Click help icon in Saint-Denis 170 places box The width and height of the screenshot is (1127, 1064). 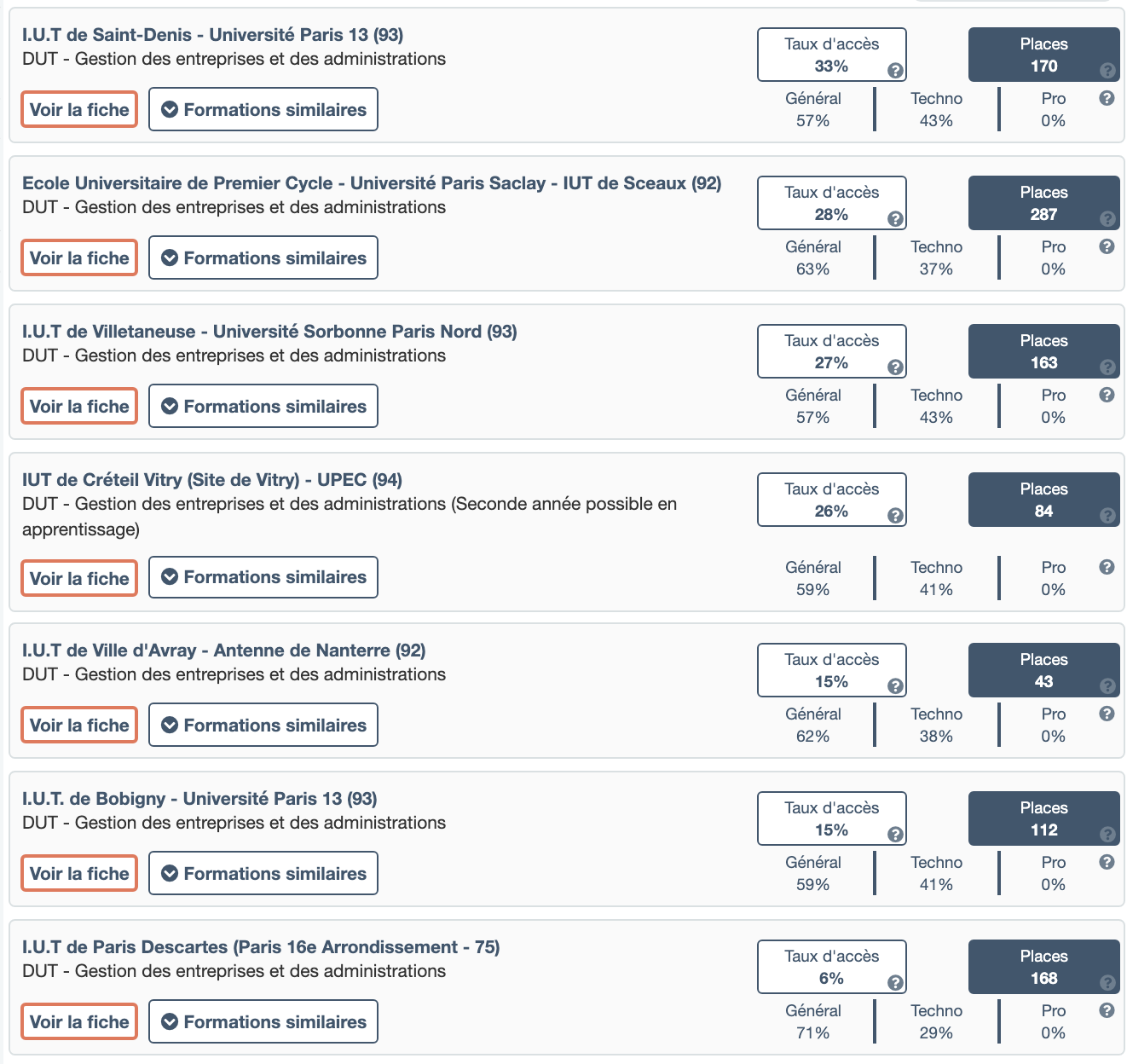point(1107,71)
